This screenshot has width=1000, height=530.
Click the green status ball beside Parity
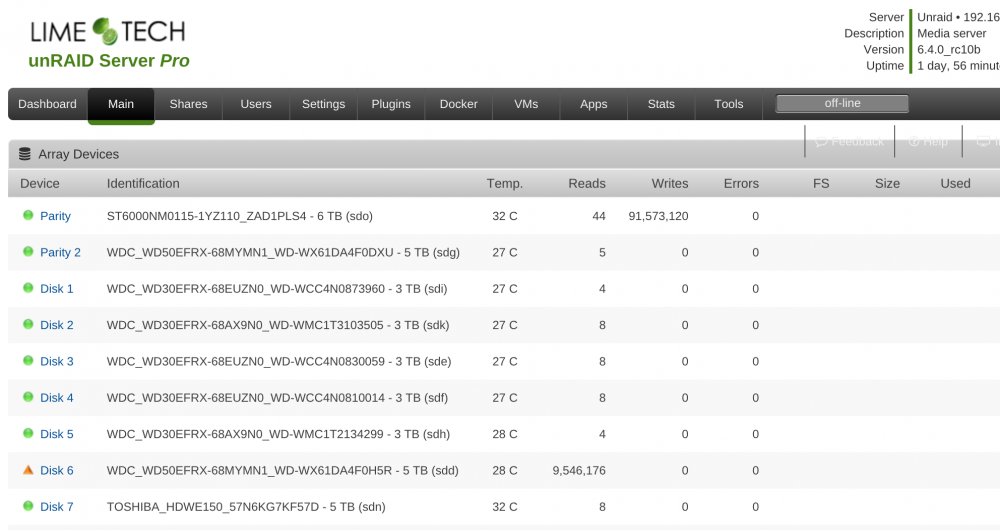pos(28,215)
